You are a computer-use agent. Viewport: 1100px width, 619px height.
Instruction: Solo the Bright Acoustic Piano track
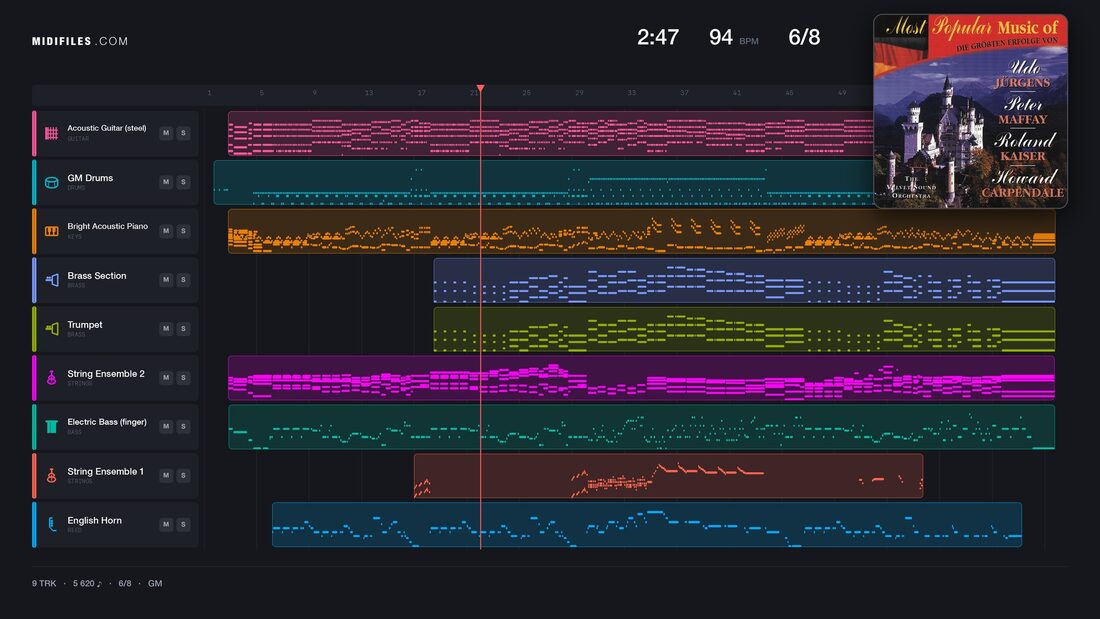tap(183, 231)
